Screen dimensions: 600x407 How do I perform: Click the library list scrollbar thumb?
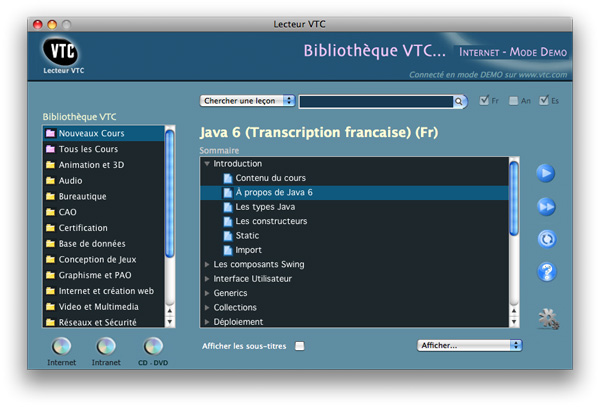(x=170, y=194)
